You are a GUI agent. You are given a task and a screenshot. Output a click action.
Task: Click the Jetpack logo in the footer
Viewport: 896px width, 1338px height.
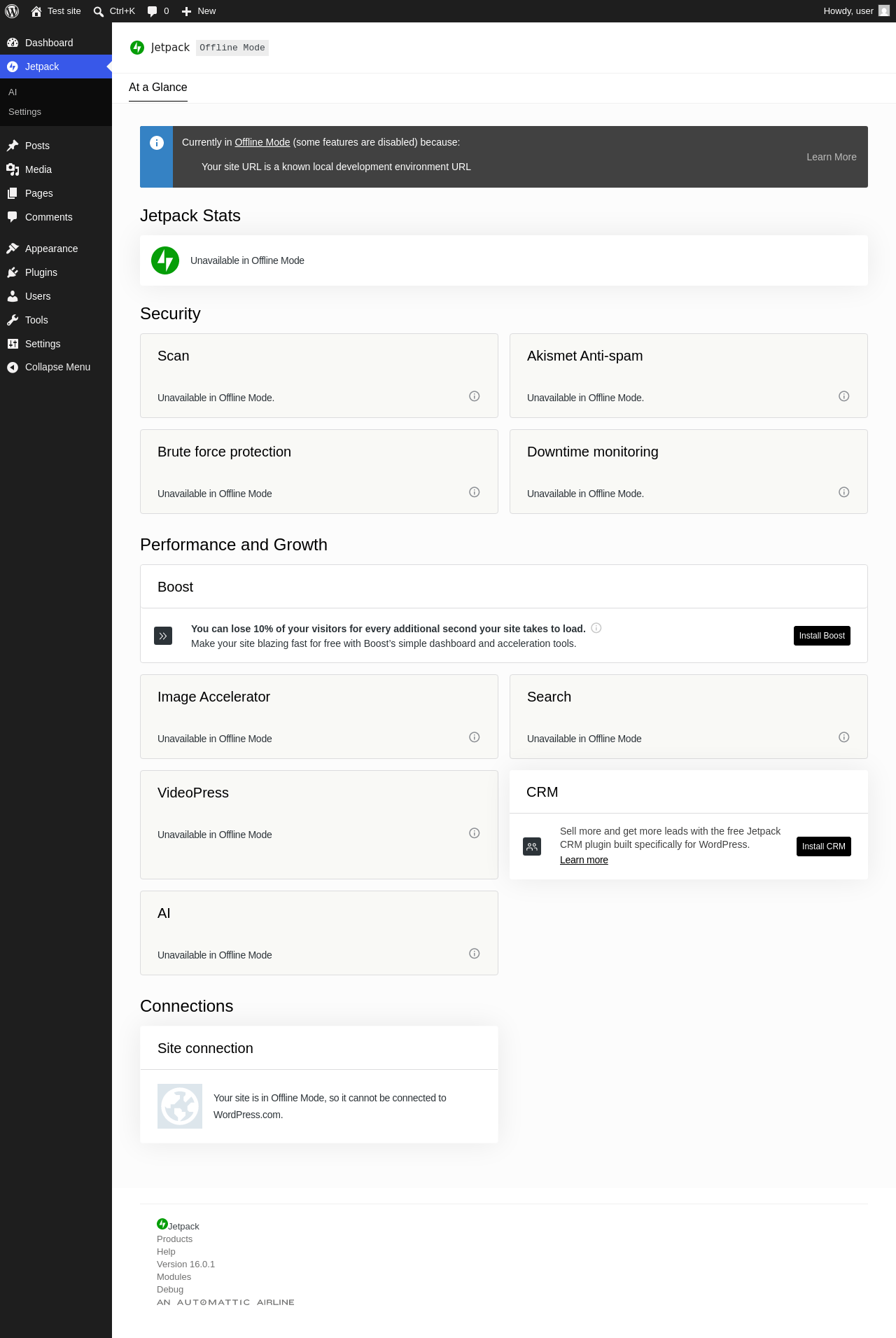point(162,1224)
